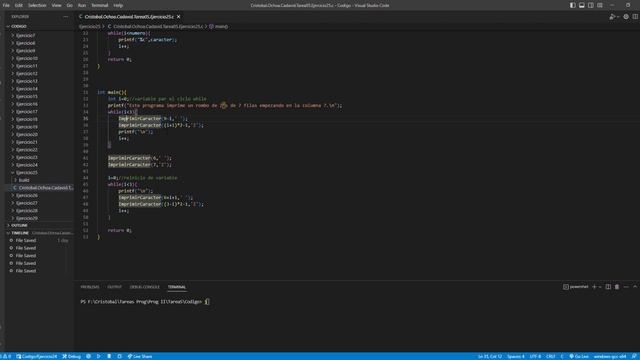Click the run/debug C file icon

tap(612, 17)
